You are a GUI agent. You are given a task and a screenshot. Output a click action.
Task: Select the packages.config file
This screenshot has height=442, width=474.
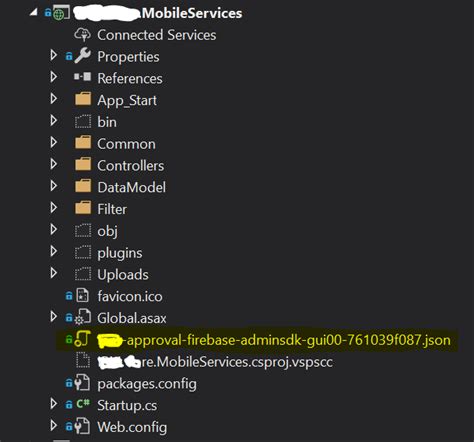147,384
